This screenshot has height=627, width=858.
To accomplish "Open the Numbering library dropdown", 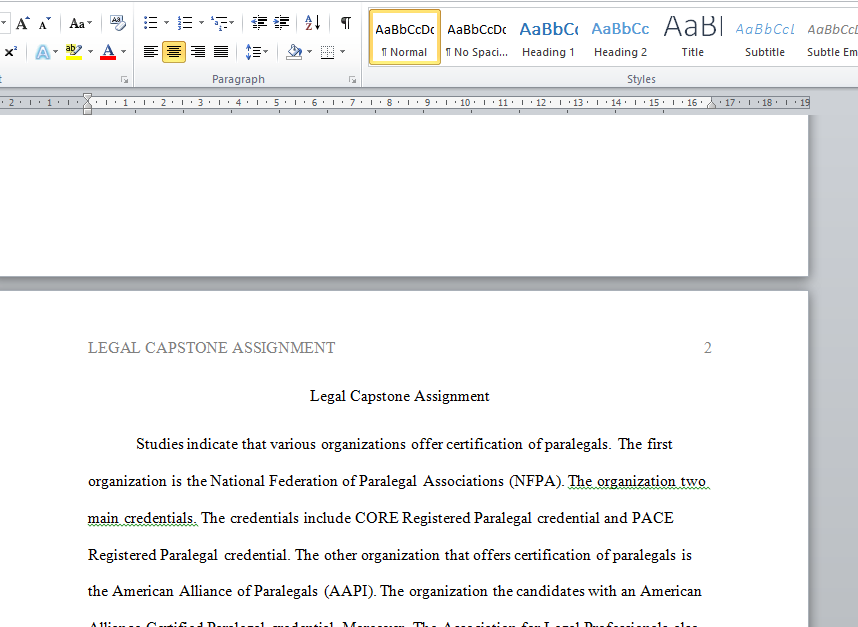I will tap(201, 23).
